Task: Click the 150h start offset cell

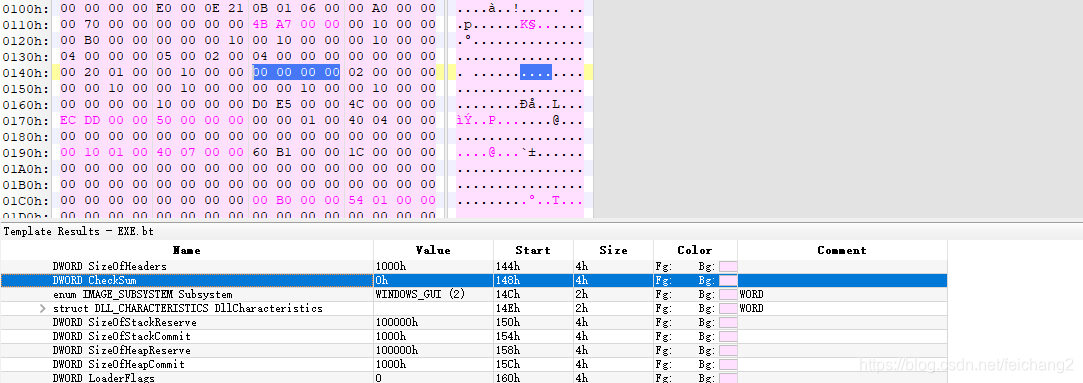Action: [x=533, y=322]
